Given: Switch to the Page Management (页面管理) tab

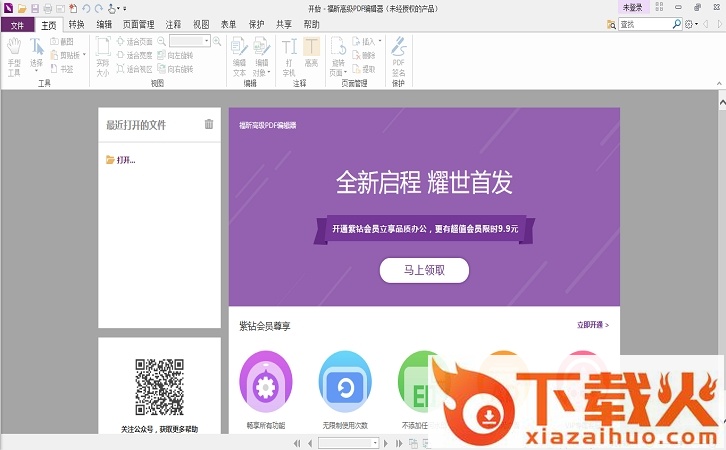Looking at the screenshot, I should 138,25.
